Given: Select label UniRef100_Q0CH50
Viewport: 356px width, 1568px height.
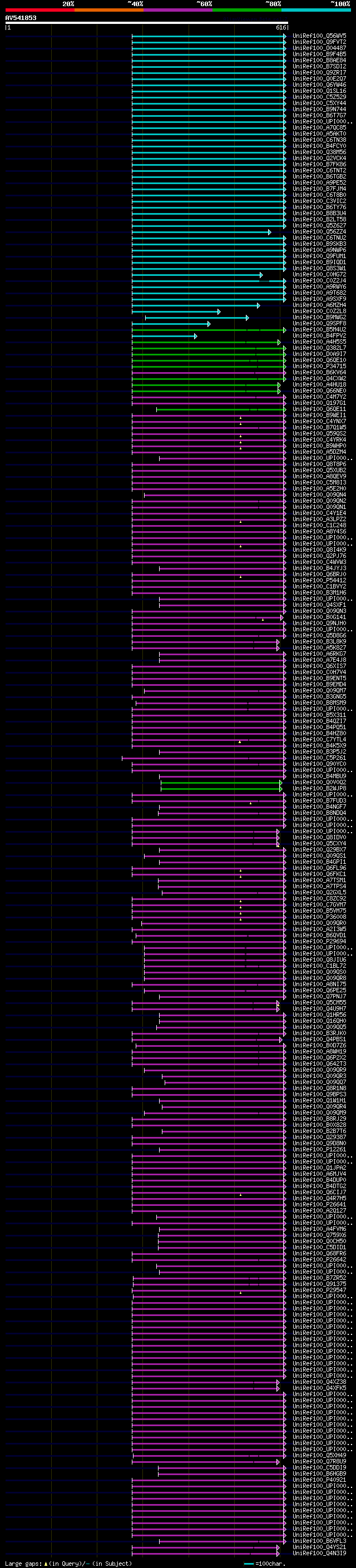Looking at the screenshot, I should (x=319, y=1241).
